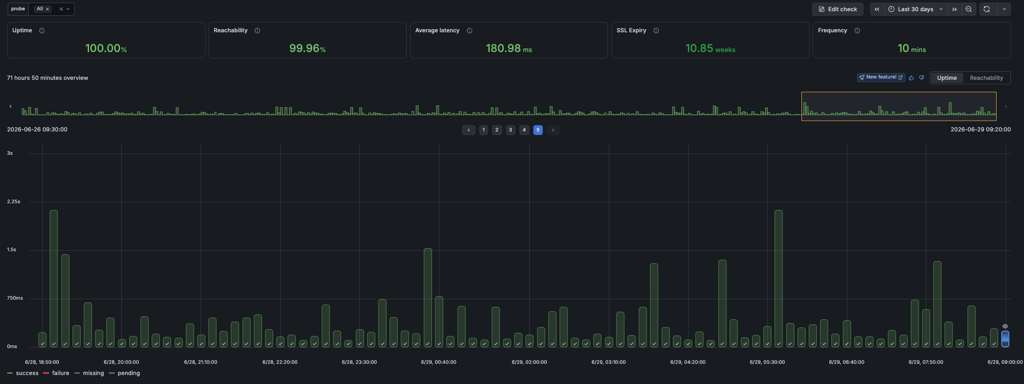Toggle the missing legend series
The image size is (1024, 384).
pyautogui.click(x=89, y=374)
